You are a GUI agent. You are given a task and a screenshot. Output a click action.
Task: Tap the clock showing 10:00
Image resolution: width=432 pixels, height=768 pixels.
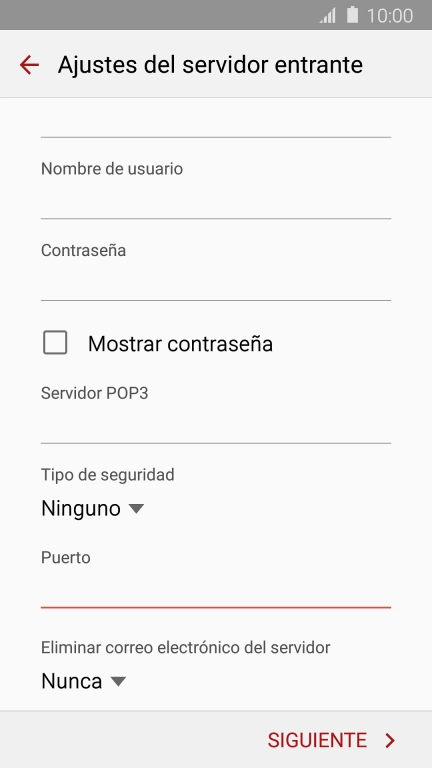tap(390, 16)
